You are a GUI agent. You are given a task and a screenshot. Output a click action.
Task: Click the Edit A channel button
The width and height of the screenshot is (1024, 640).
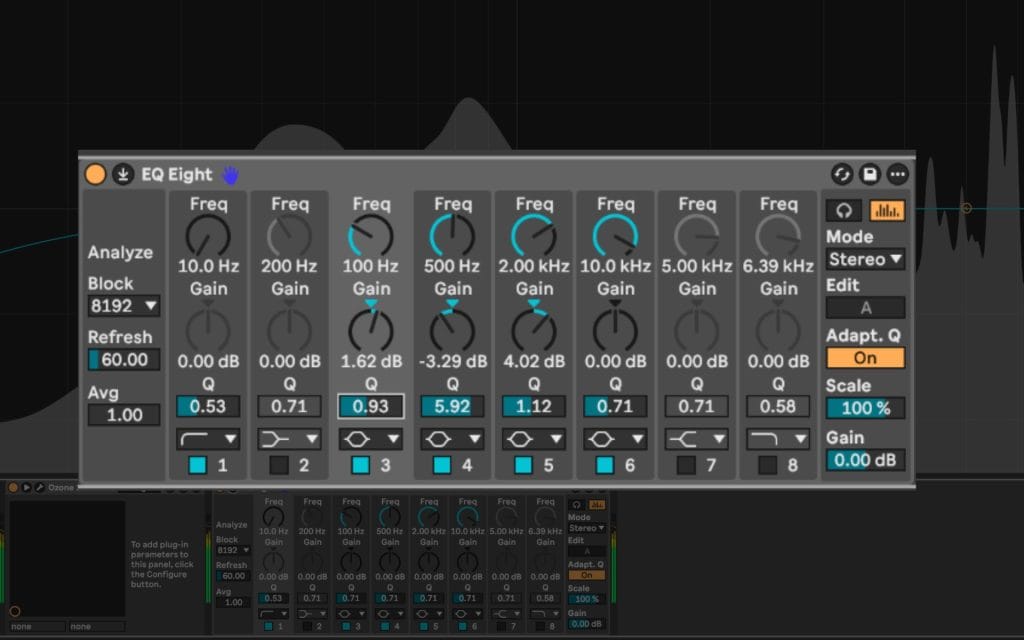pos(865,308)
